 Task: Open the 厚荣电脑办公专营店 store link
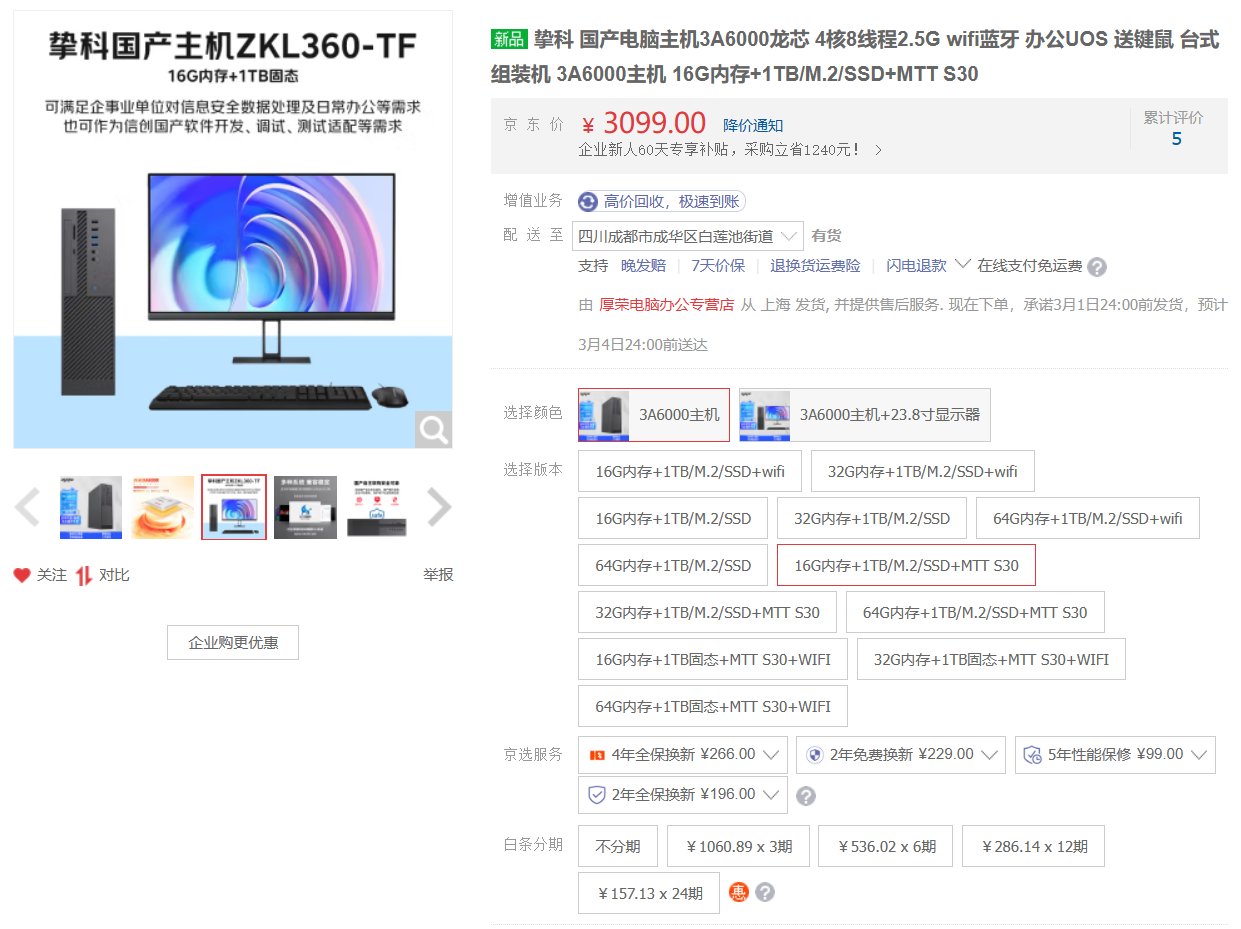(666, 305)
